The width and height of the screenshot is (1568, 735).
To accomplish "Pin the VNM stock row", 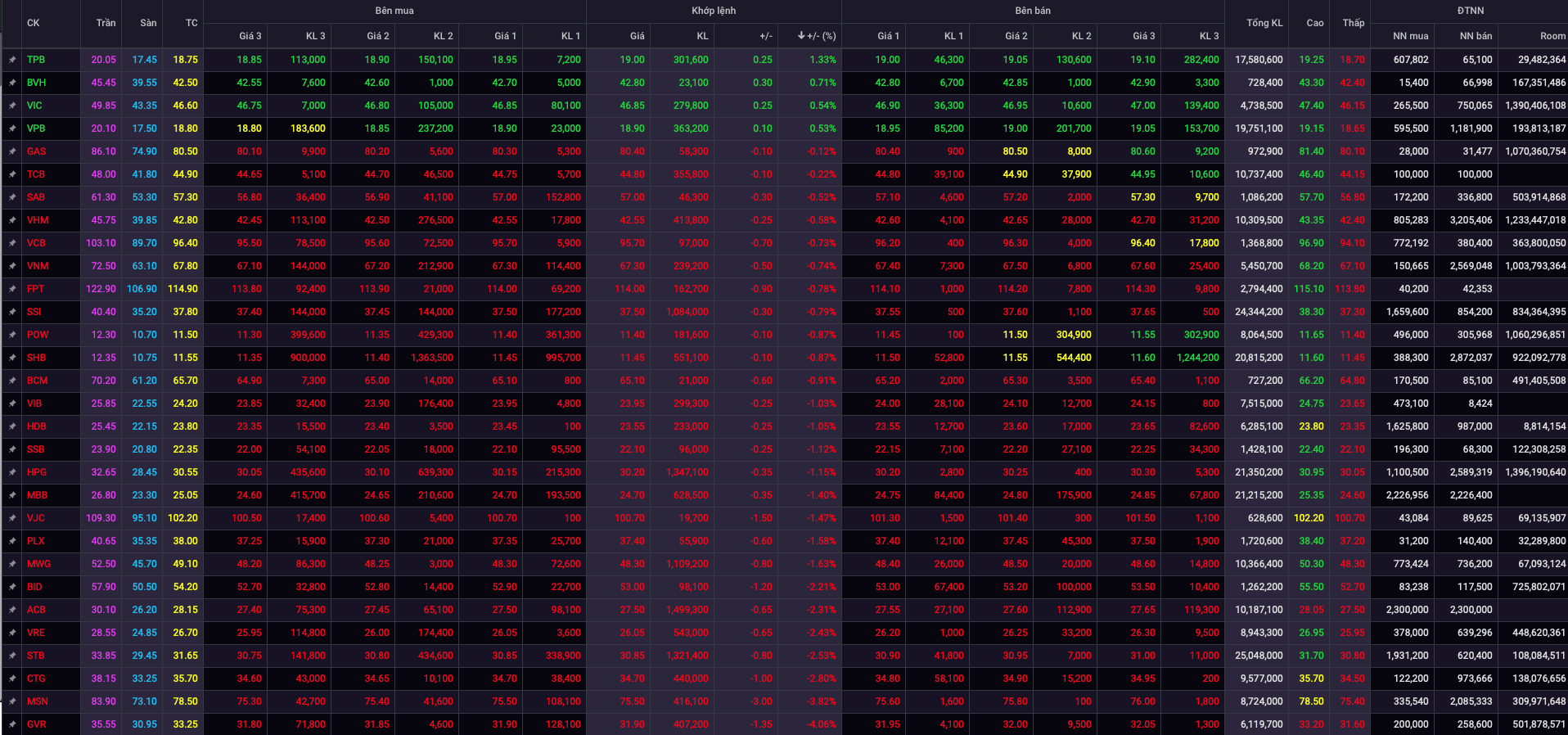I will coord(12,266).
